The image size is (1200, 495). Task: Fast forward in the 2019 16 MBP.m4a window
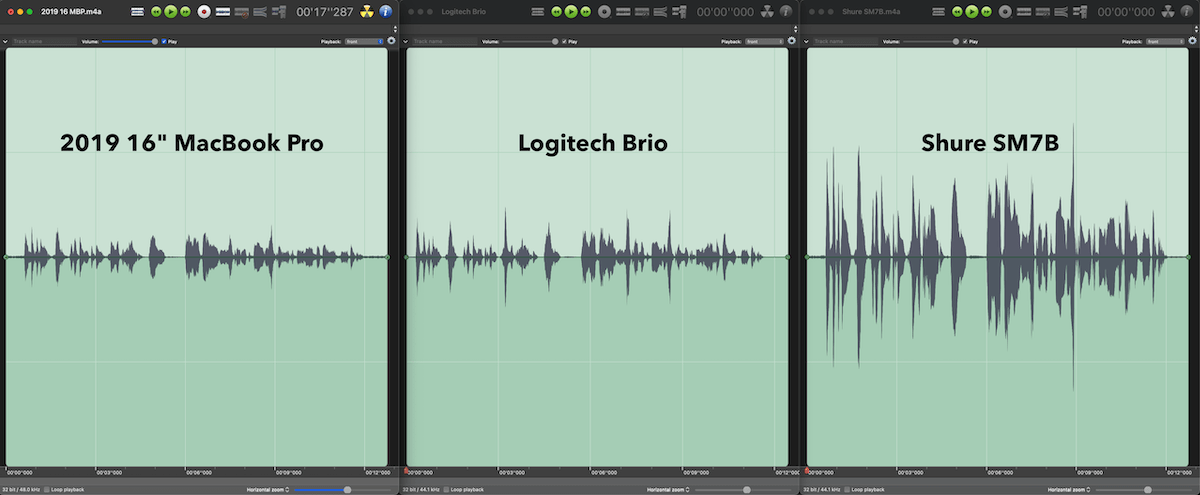(x=185, y=12)
